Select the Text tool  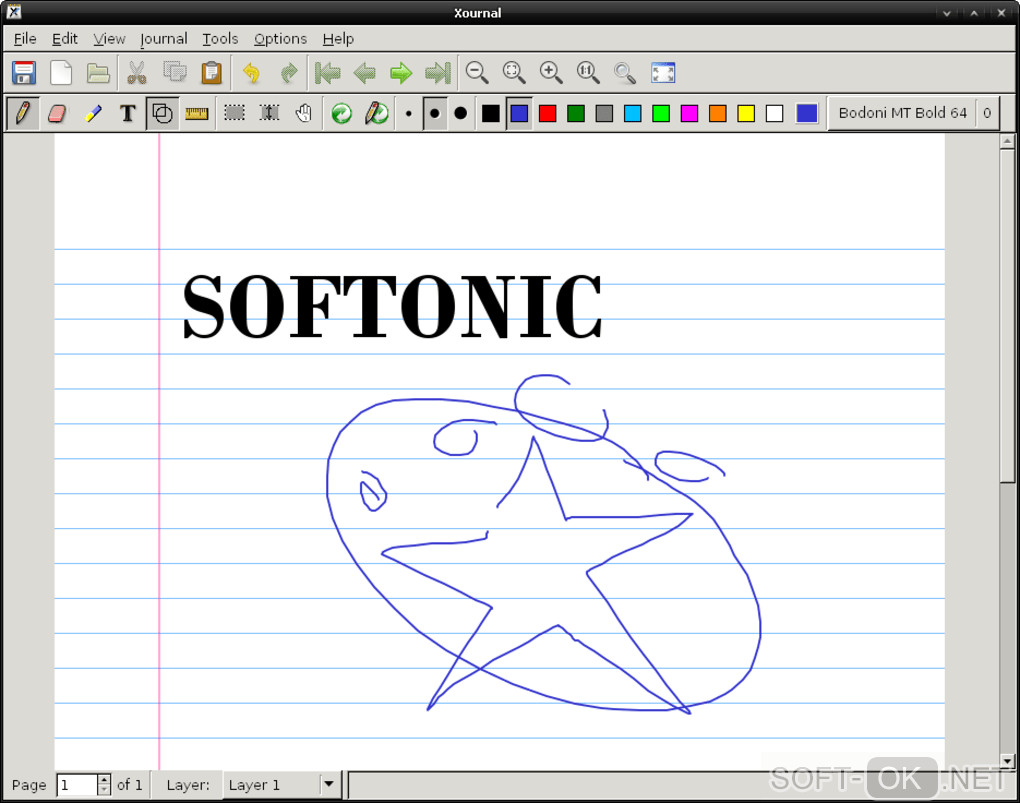[x=128, y=114]
